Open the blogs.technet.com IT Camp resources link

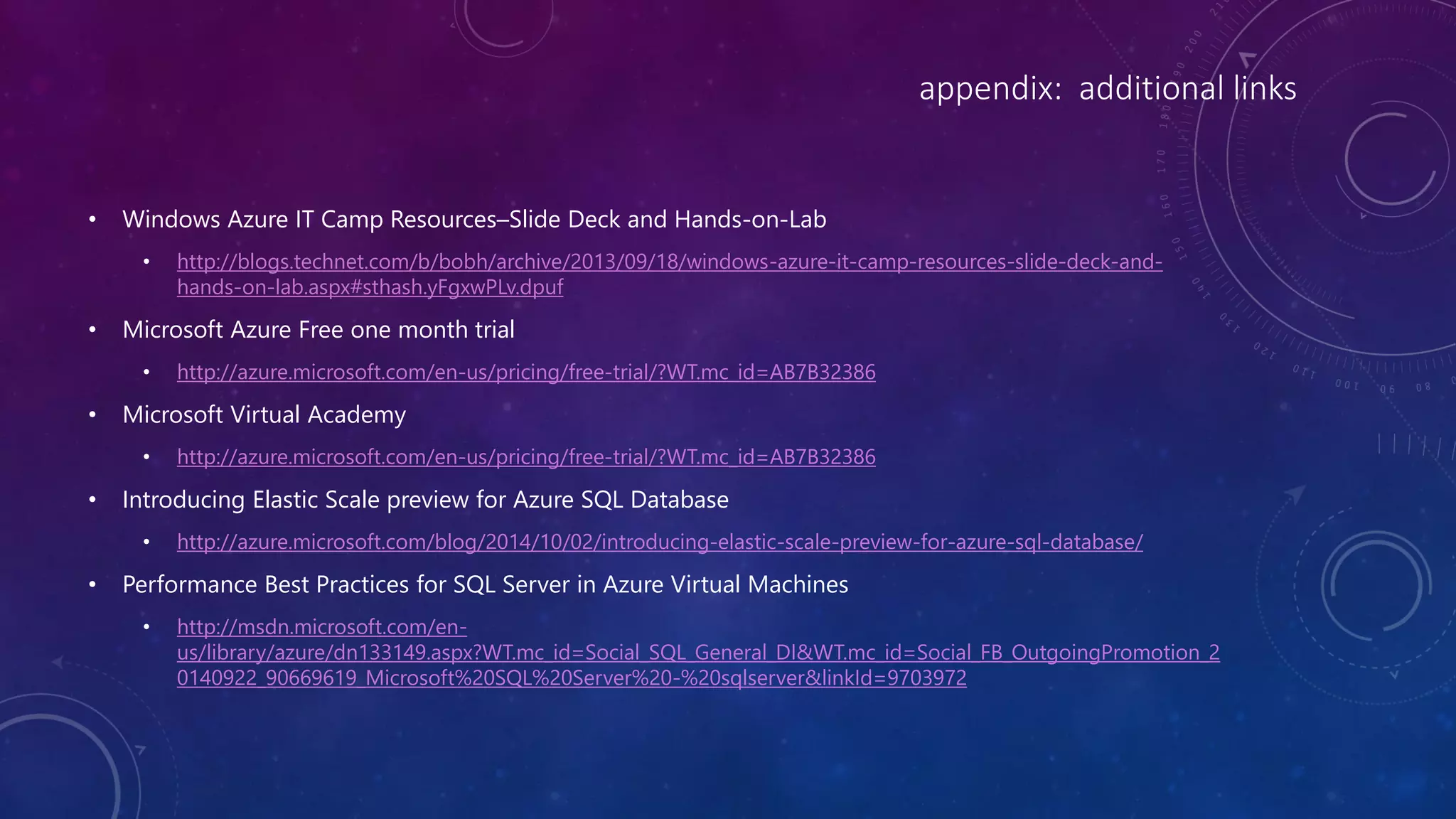tap(670, 274)
